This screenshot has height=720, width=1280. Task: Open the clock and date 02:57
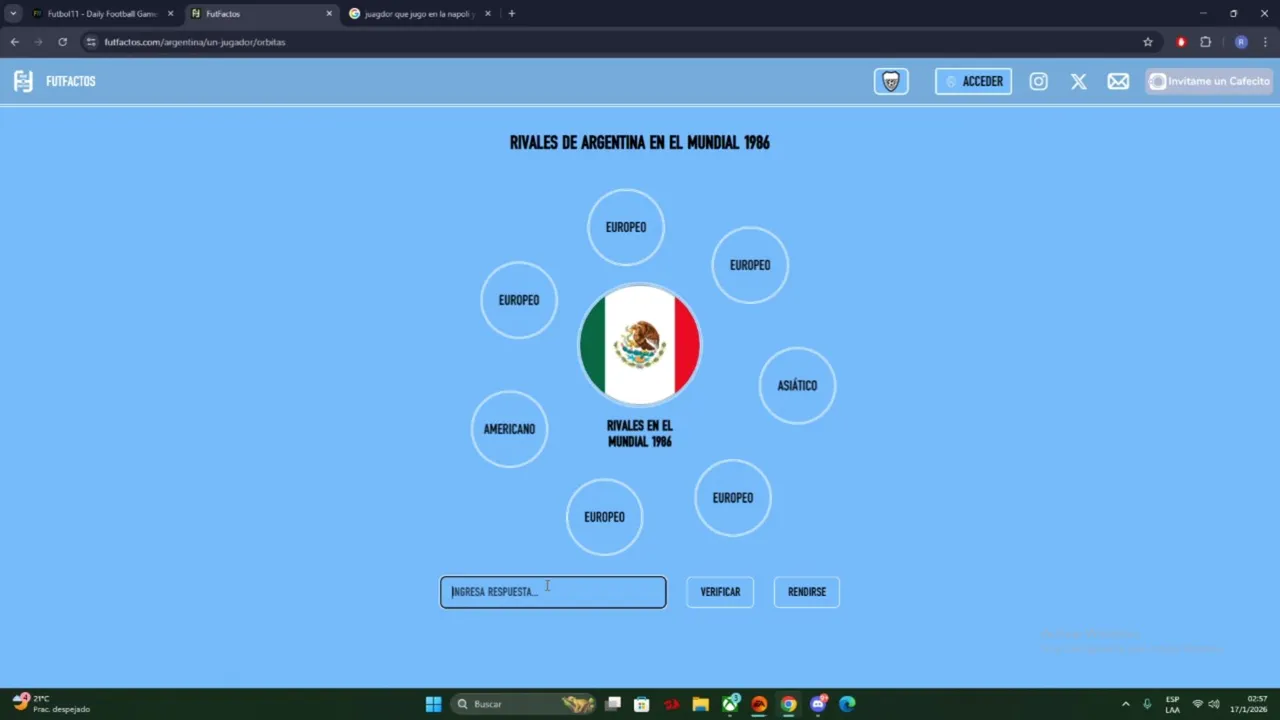coord(1251,704)
